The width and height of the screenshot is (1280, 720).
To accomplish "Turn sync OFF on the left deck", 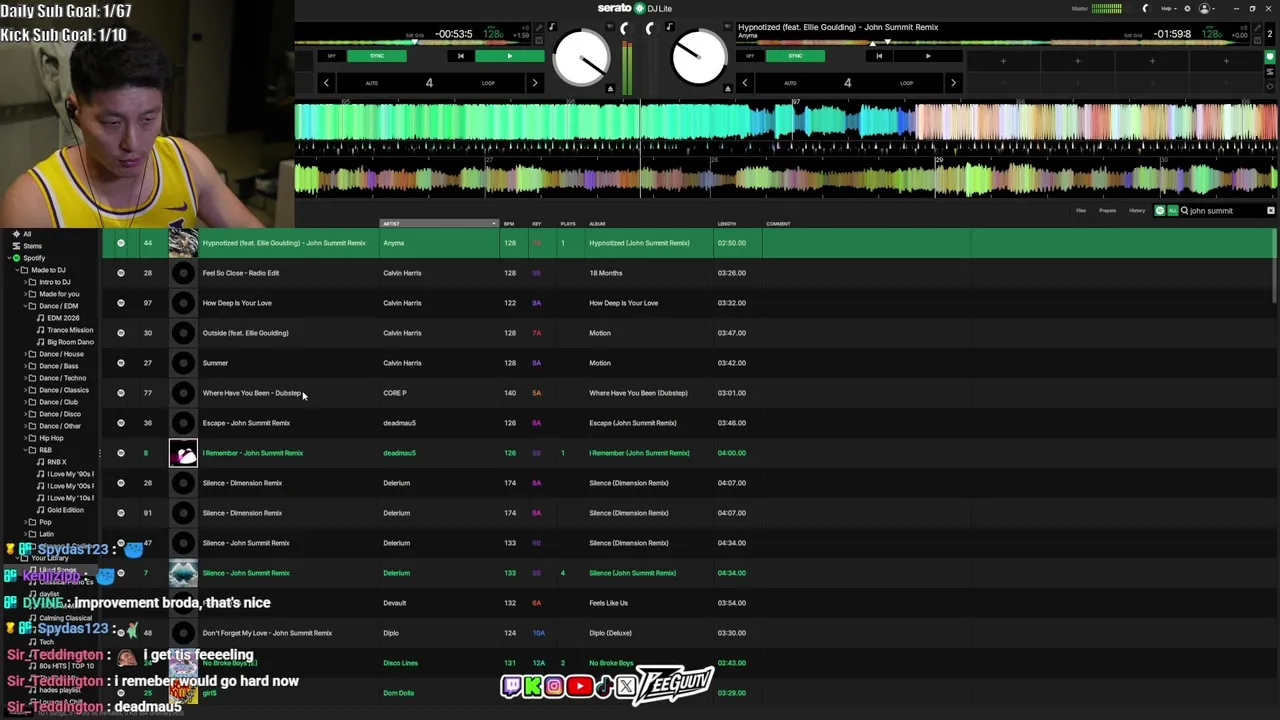I will [332, 56].
